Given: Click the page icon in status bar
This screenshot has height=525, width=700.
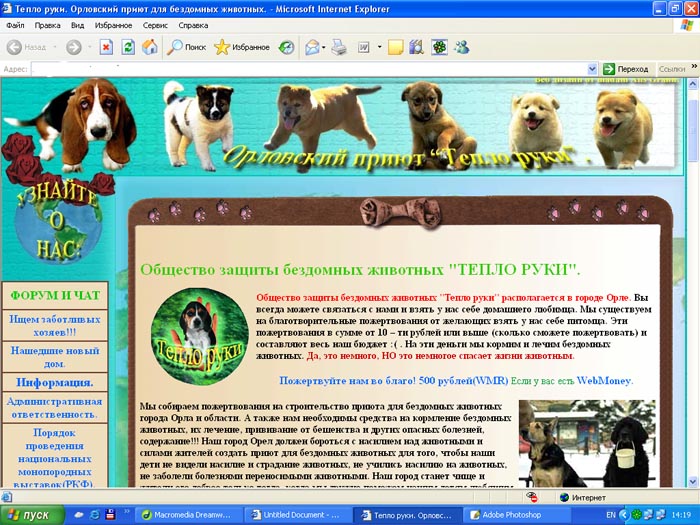Looking at the screenshot, I should (x=6, y=497).
